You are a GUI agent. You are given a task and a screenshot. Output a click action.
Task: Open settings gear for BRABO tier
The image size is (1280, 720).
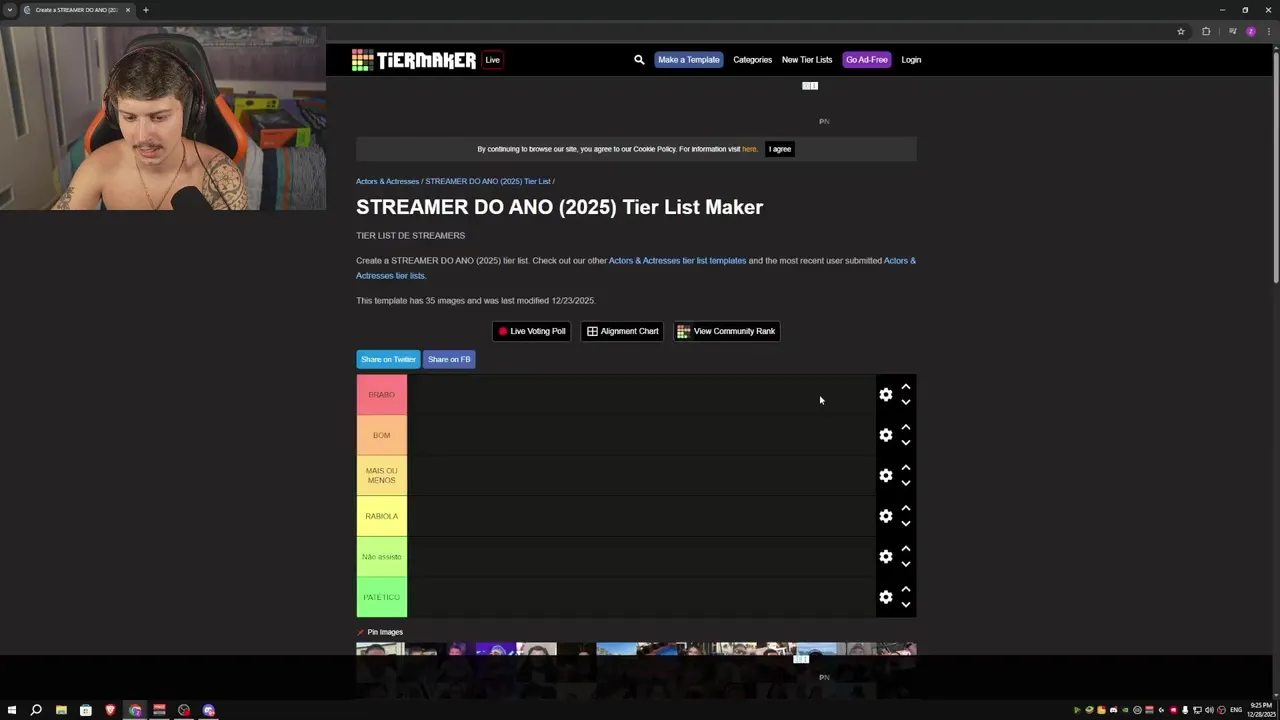pos(886,395)
